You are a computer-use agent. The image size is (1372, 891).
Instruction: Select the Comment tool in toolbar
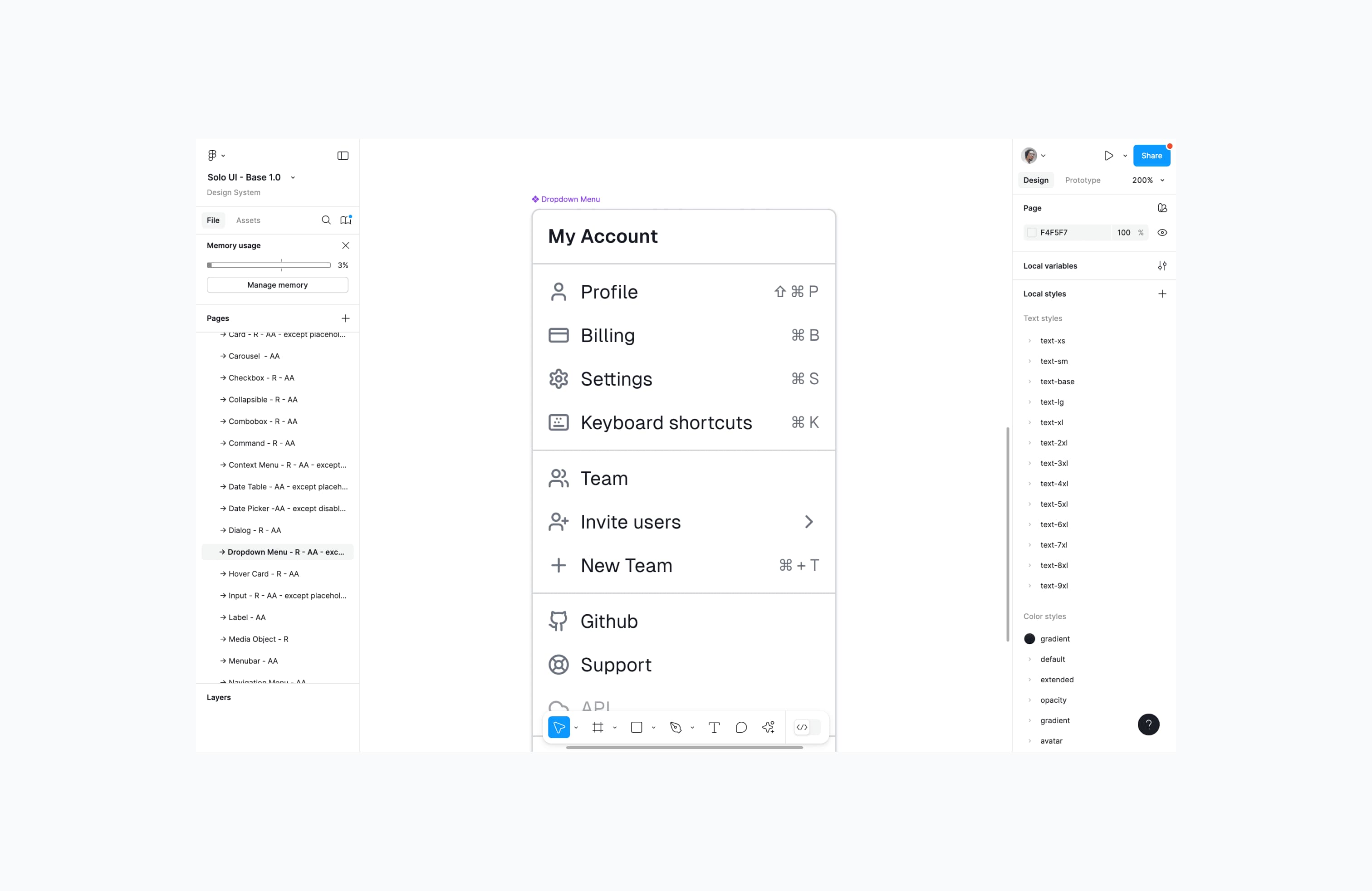741,727
